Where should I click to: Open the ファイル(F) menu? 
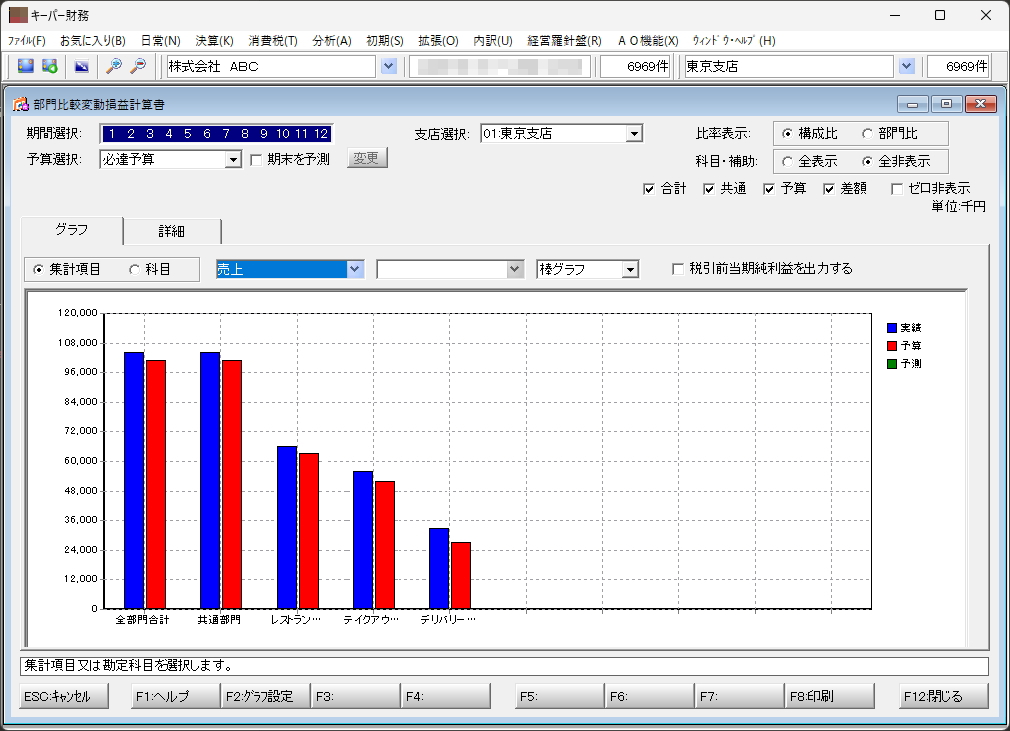[26, 41]
